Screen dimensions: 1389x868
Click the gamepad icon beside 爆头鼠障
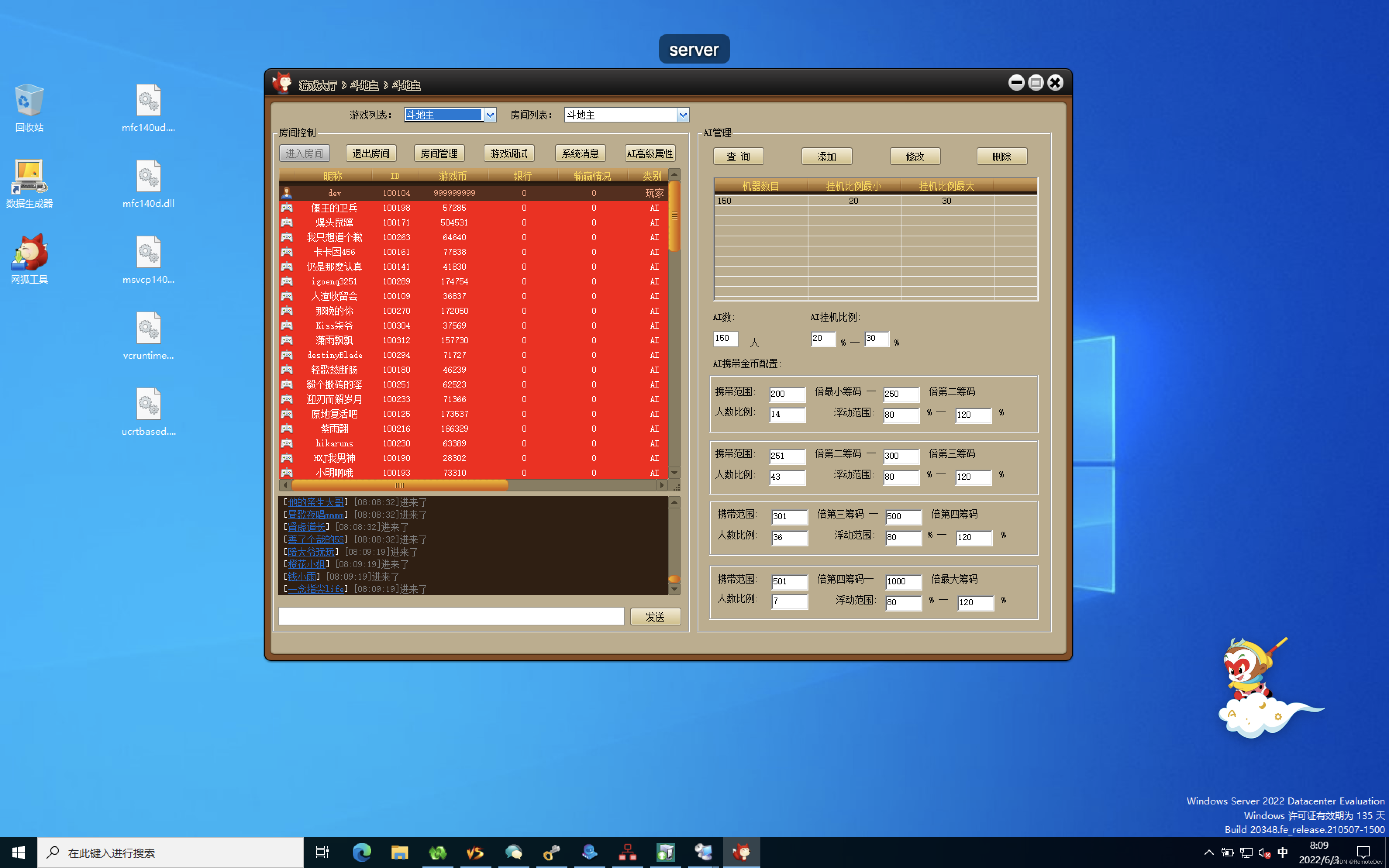(286, 223)
